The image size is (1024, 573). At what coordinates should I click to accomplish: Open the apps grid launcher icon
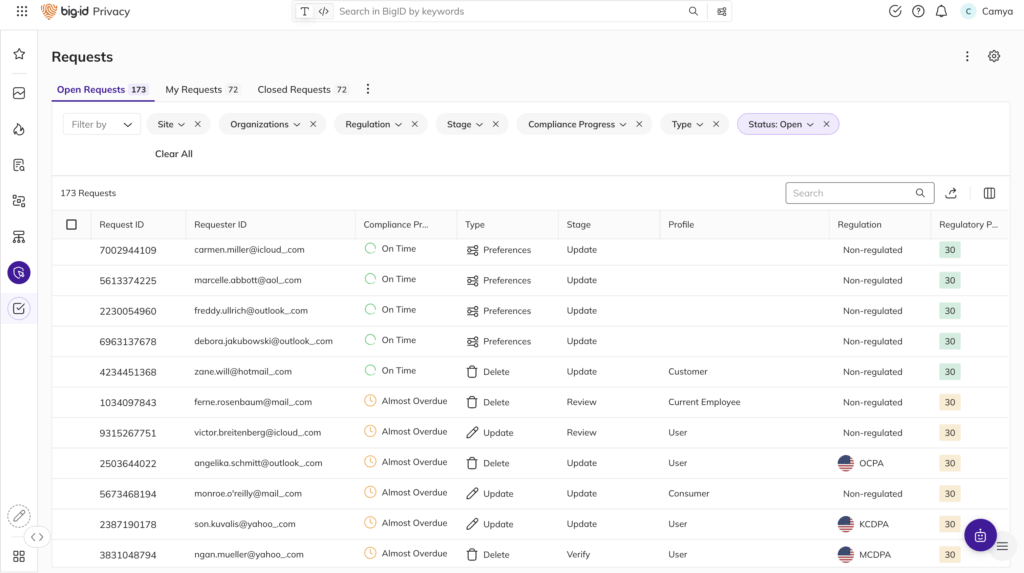(22, 12)
